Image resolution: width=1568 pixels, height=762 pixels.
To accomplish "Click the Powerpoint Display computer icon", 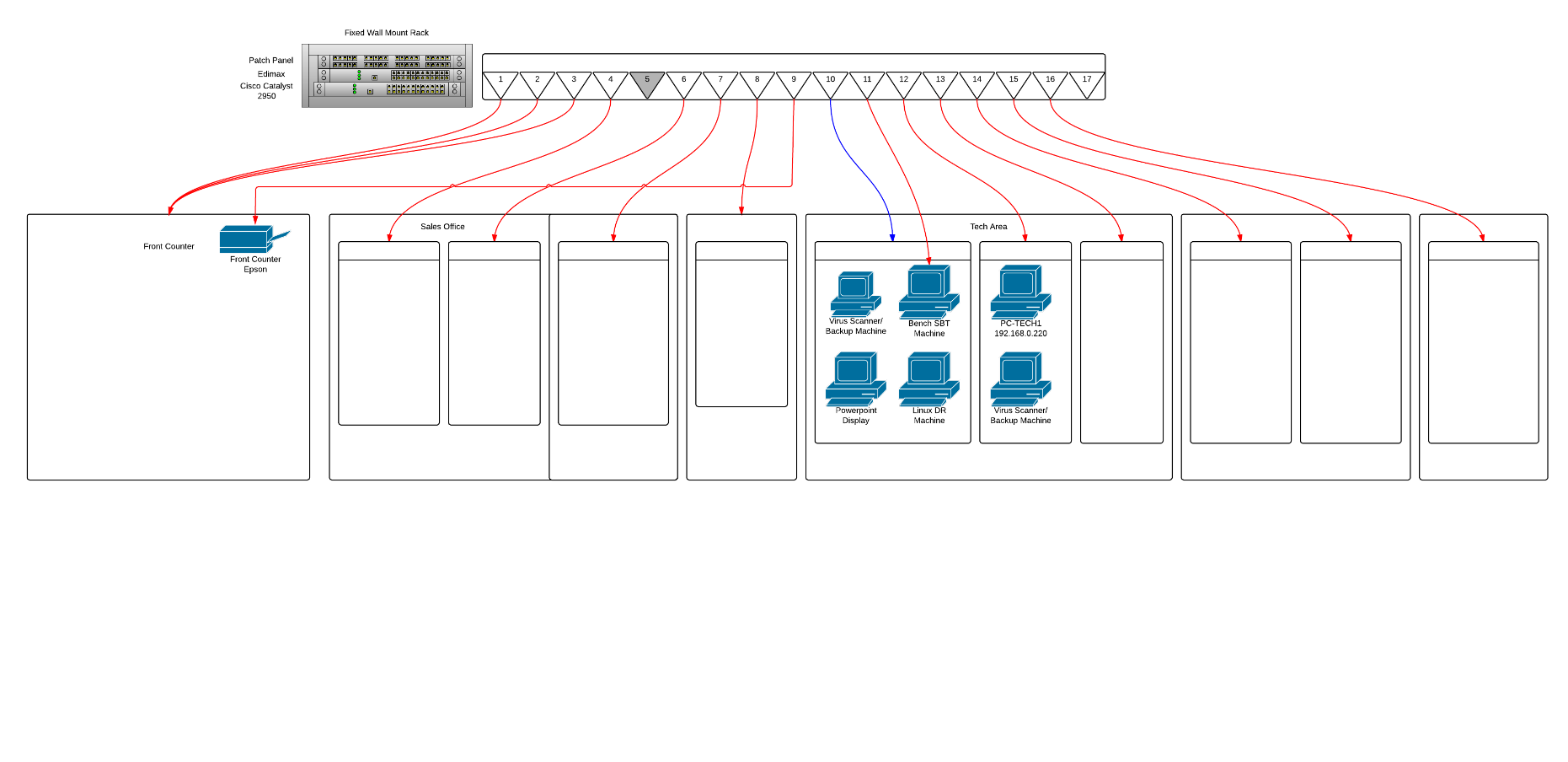I will (x=856, y=379).
